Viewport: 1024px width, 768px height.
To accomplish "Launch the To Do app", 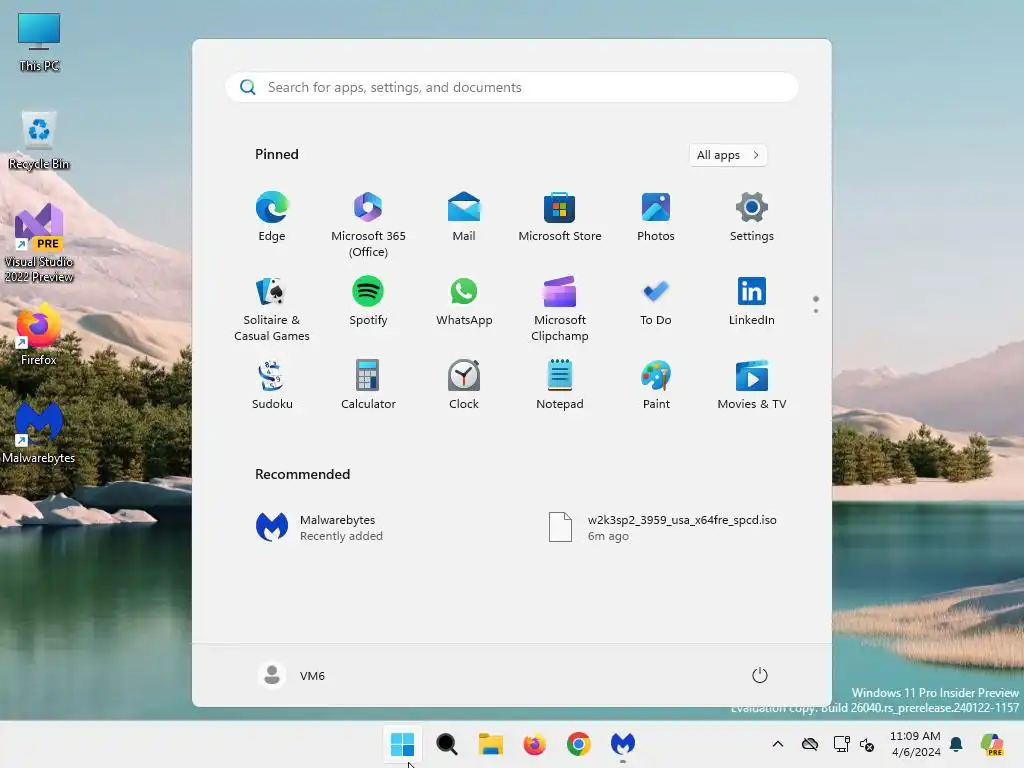I will click(656, 301).
